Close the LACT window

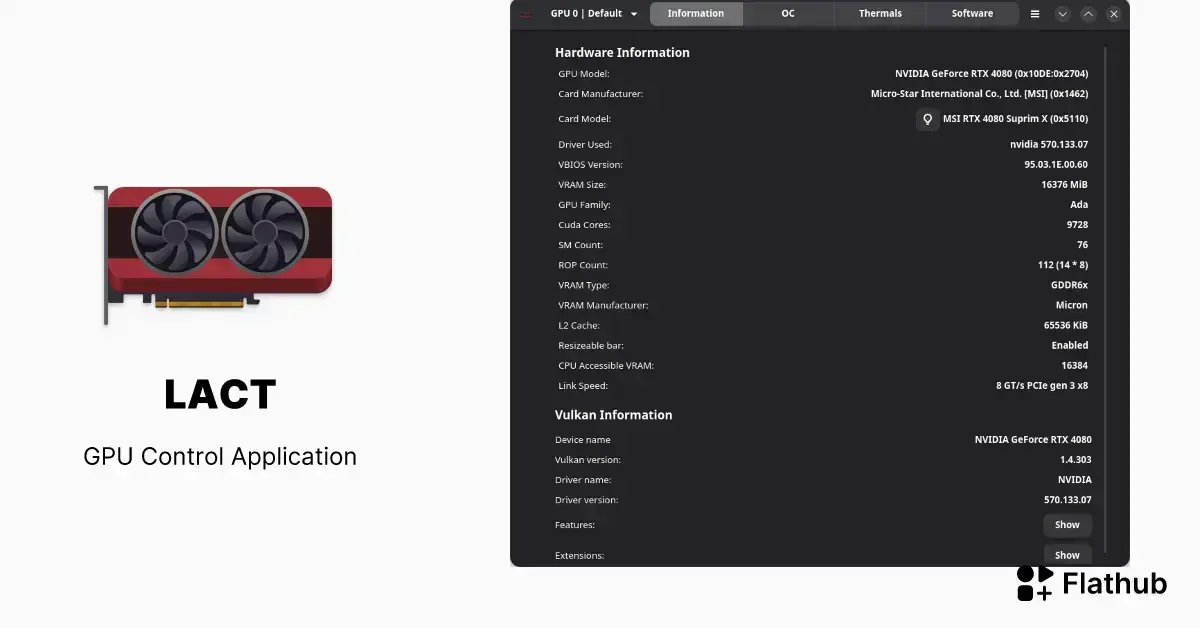point(1114,14)
